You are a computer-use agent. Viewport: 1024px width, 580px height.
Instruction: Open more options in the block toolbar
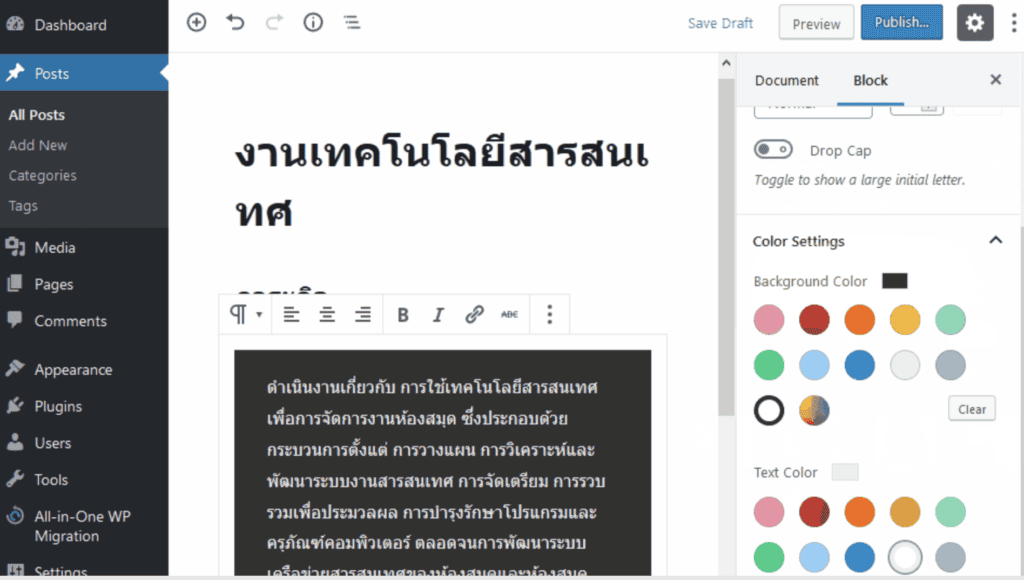pos(549,314)
